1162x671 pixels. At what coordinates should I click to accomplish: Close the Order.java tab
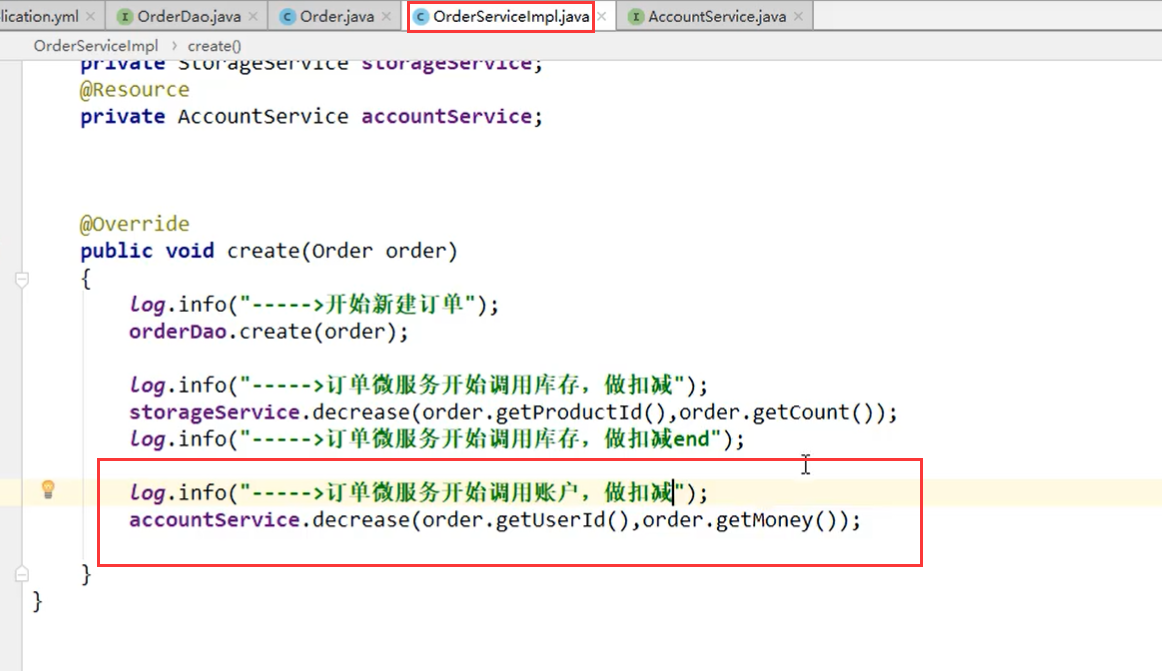pyautogui.click(x=386, y=16)
